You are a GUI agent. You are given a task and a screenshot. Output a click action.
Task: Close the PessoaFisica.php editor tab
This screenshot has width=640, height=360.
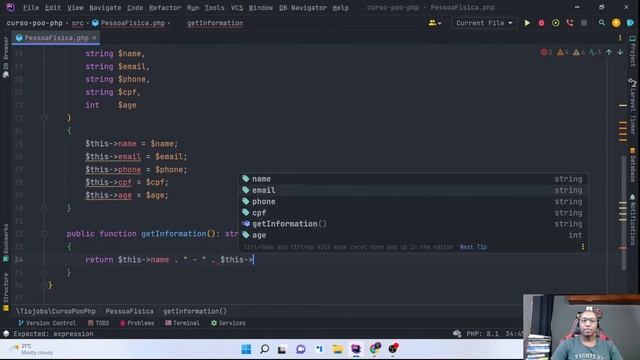pos(94,38)
